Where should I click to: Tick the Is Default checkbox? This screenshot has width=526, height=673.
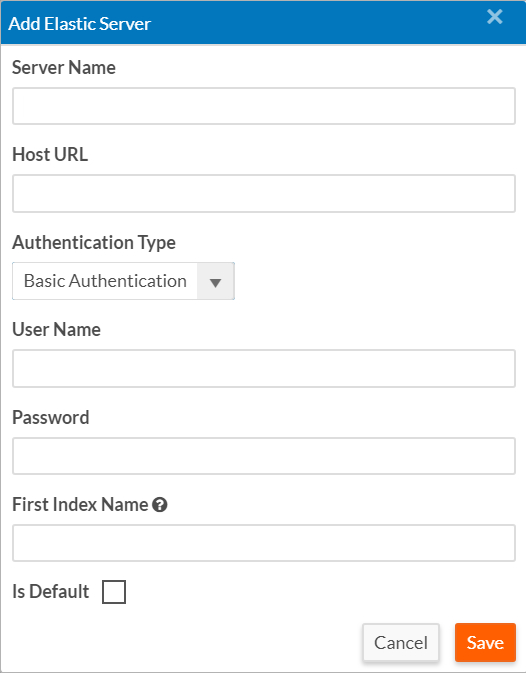pyautogui.click(x=114, y=592)
